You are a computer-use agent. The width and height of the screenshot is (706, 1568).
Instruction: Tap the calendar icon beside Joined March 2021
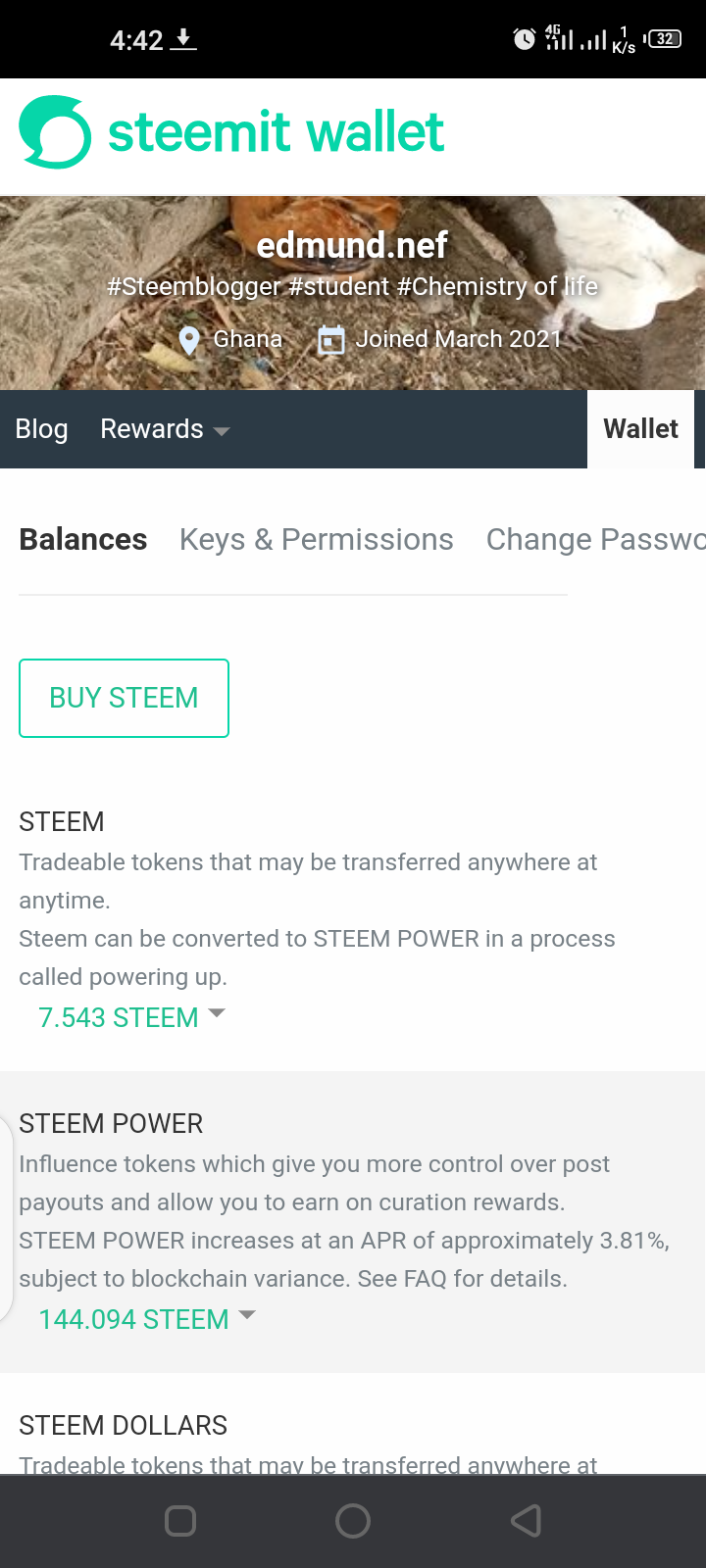tap(331, 340)
